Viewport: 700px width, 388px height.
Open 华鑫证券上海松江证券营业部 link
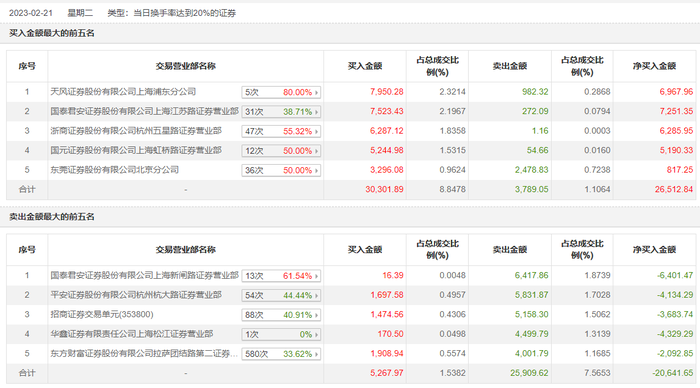[x=132, y=334]
